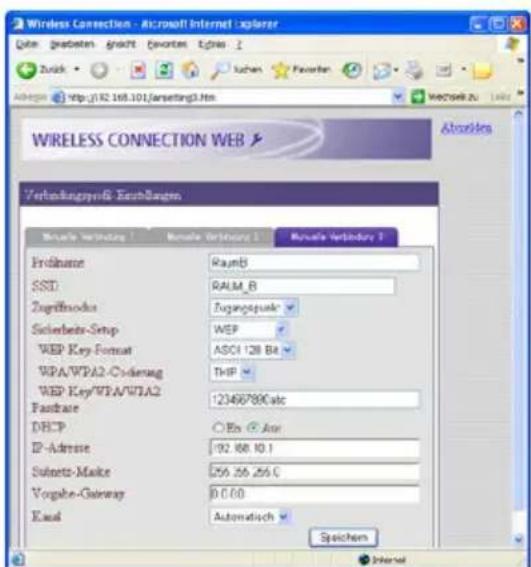Viewport: 531px width, 567px height.
Task: Click in the Vorgabe-Gateway field
Action: tap(314, 494)
